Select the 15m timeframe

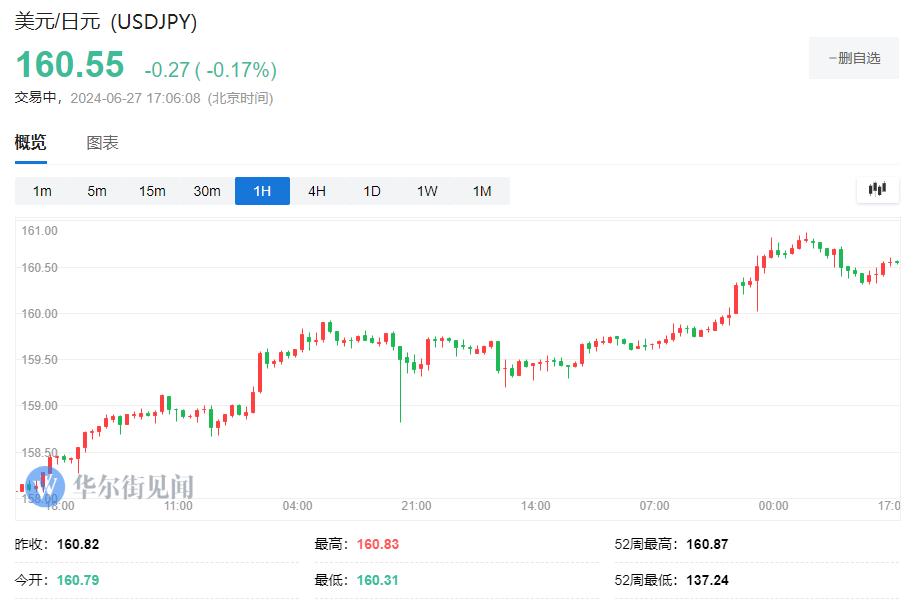coord(152,191)
